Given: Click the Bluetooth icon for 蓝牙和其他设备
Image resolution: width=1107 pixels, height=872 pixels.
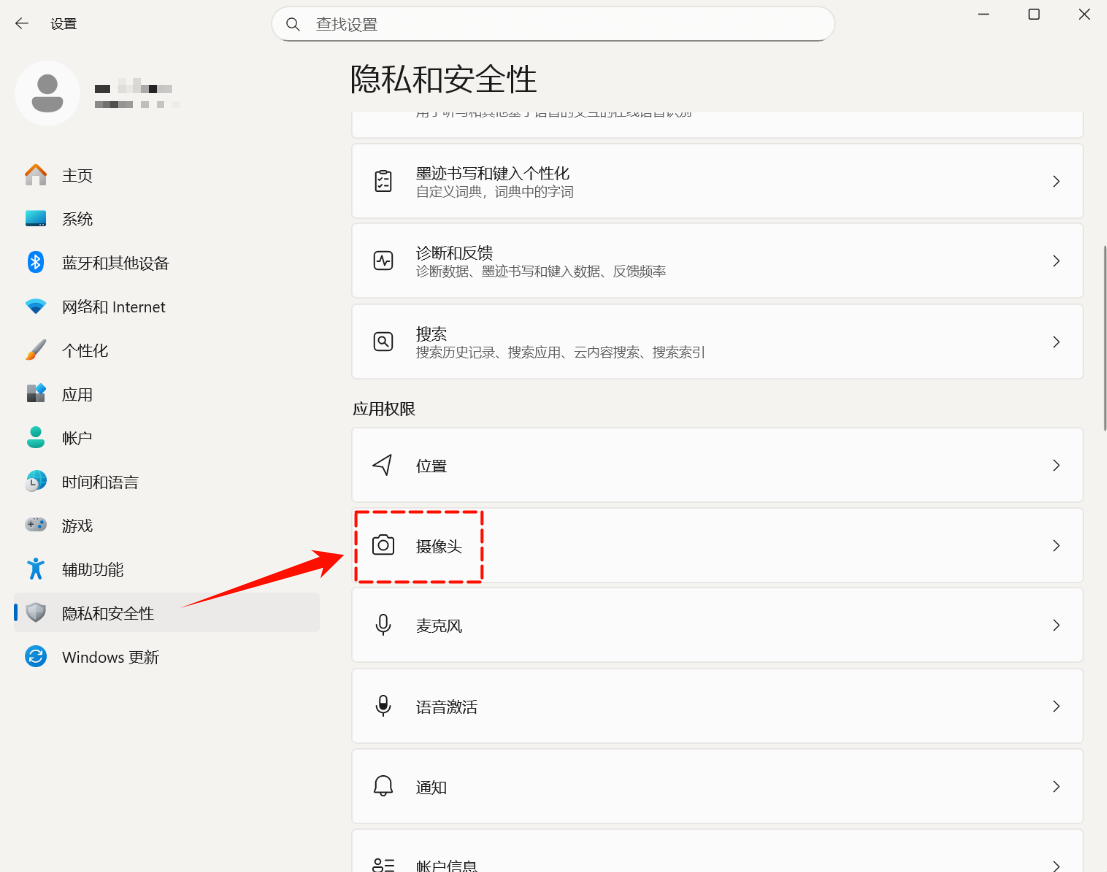Looking at the screenshot, I should (33, 262).
